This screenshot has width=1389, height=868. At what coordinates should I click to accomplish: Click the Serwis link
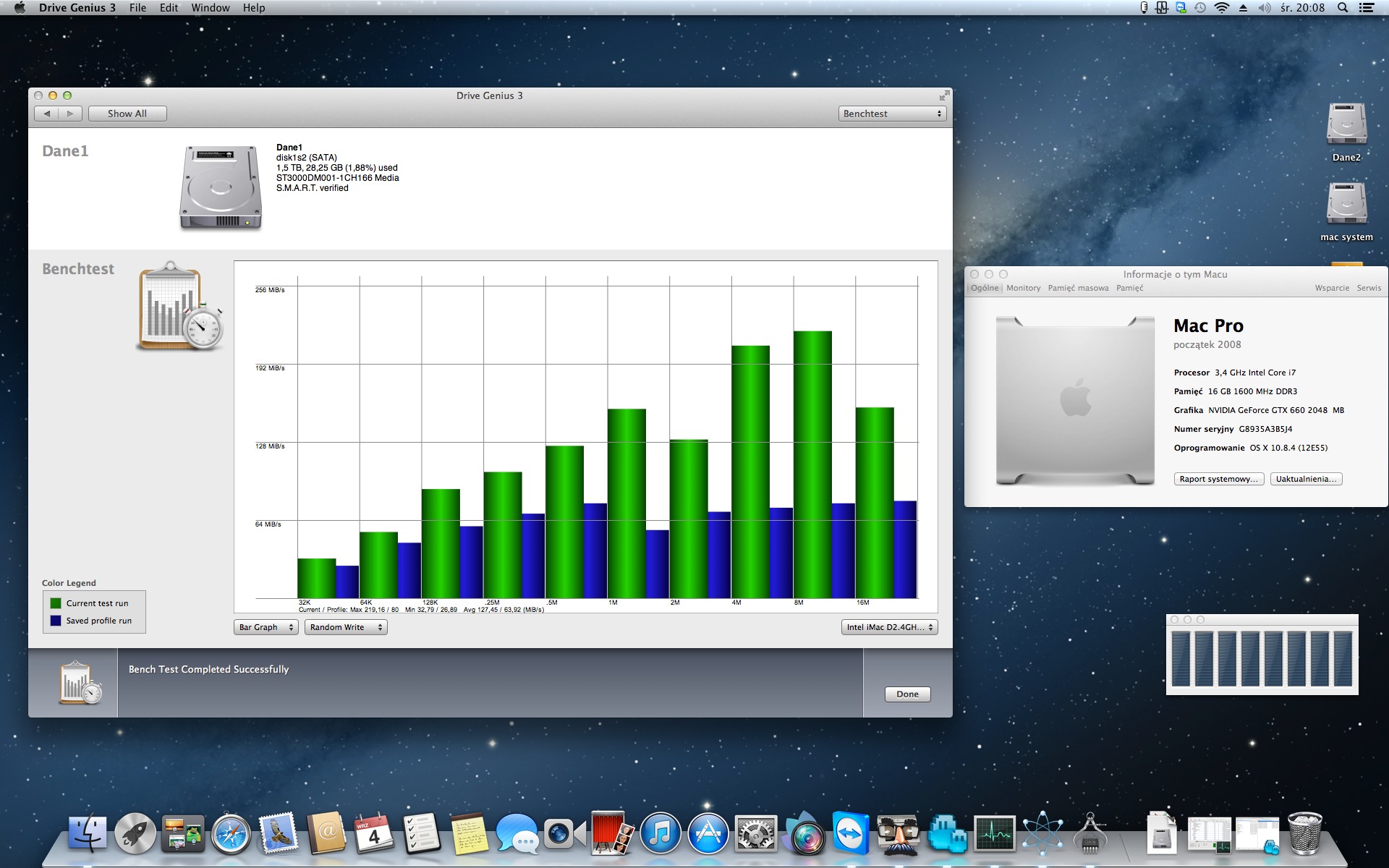point(1369,288)
